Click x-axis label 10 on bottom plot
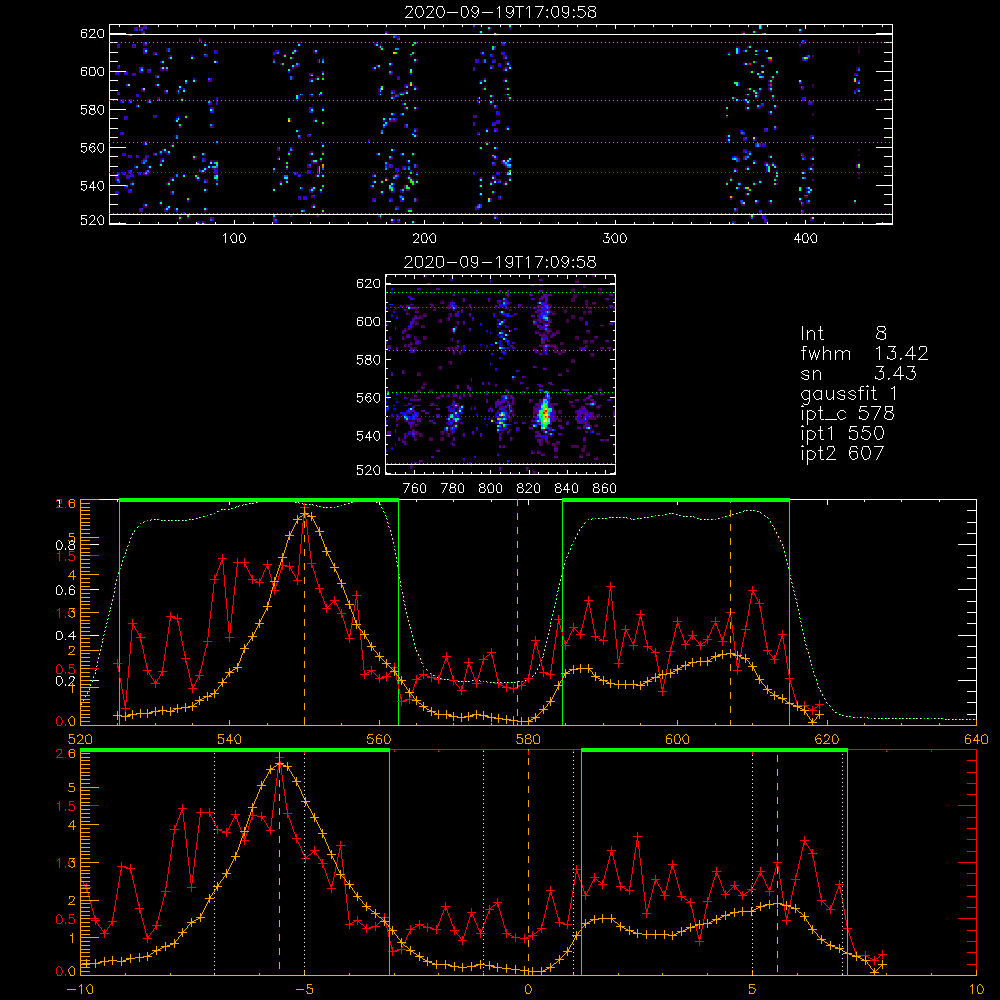1000x1000 pixels. [976, 989]
